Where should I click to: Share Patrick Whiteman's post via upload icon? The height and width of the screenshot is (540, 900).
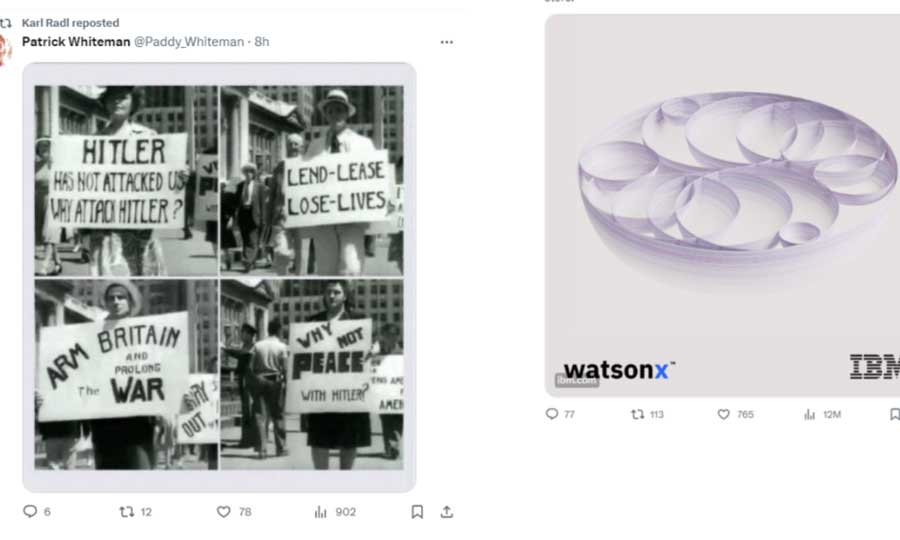(x=447, y=511)
